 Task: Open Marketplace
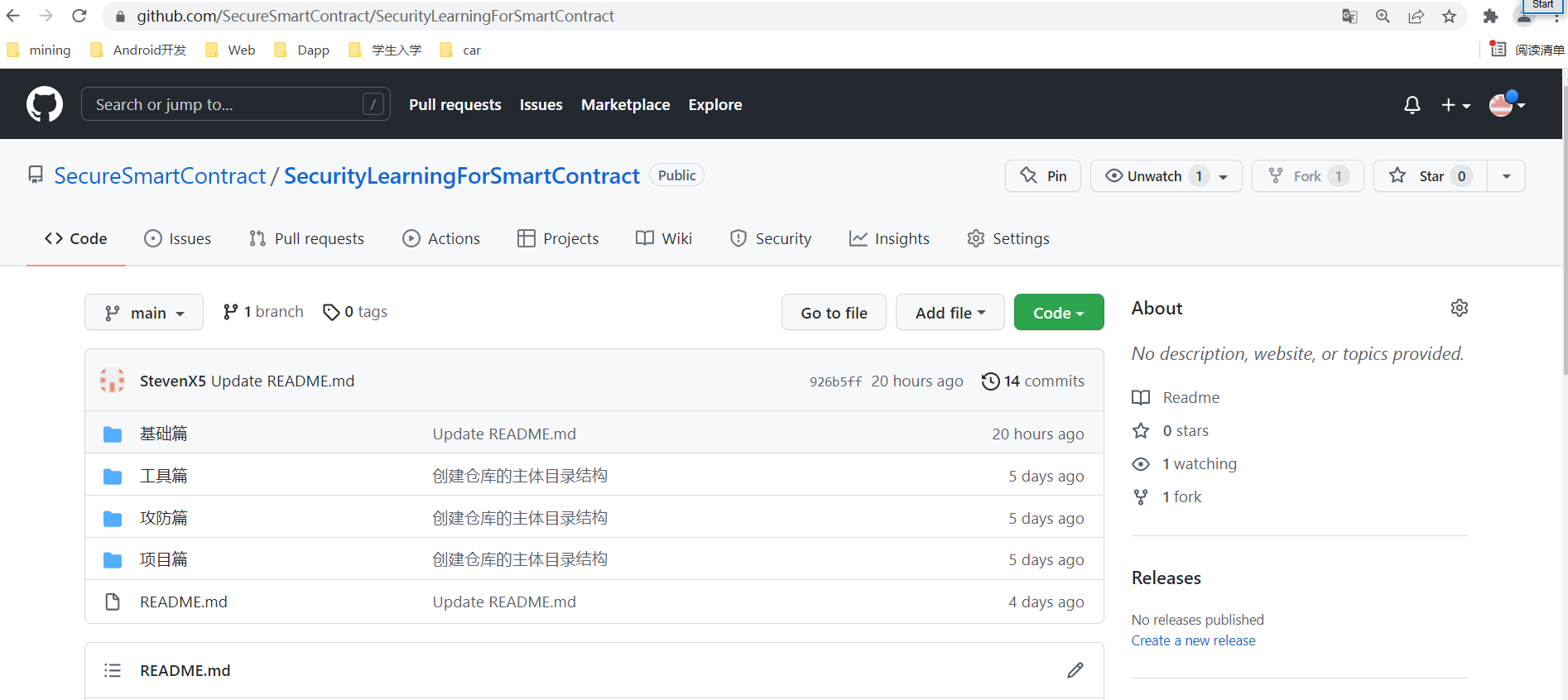[625, 104]
